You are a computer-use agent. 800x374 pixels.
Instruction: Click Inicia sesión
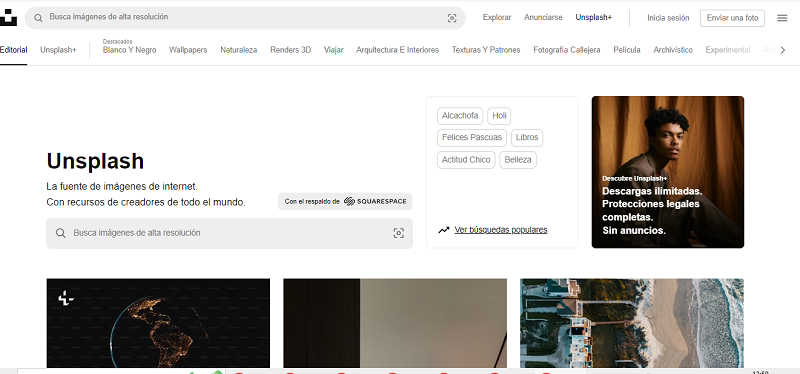[x=668, y=18]
